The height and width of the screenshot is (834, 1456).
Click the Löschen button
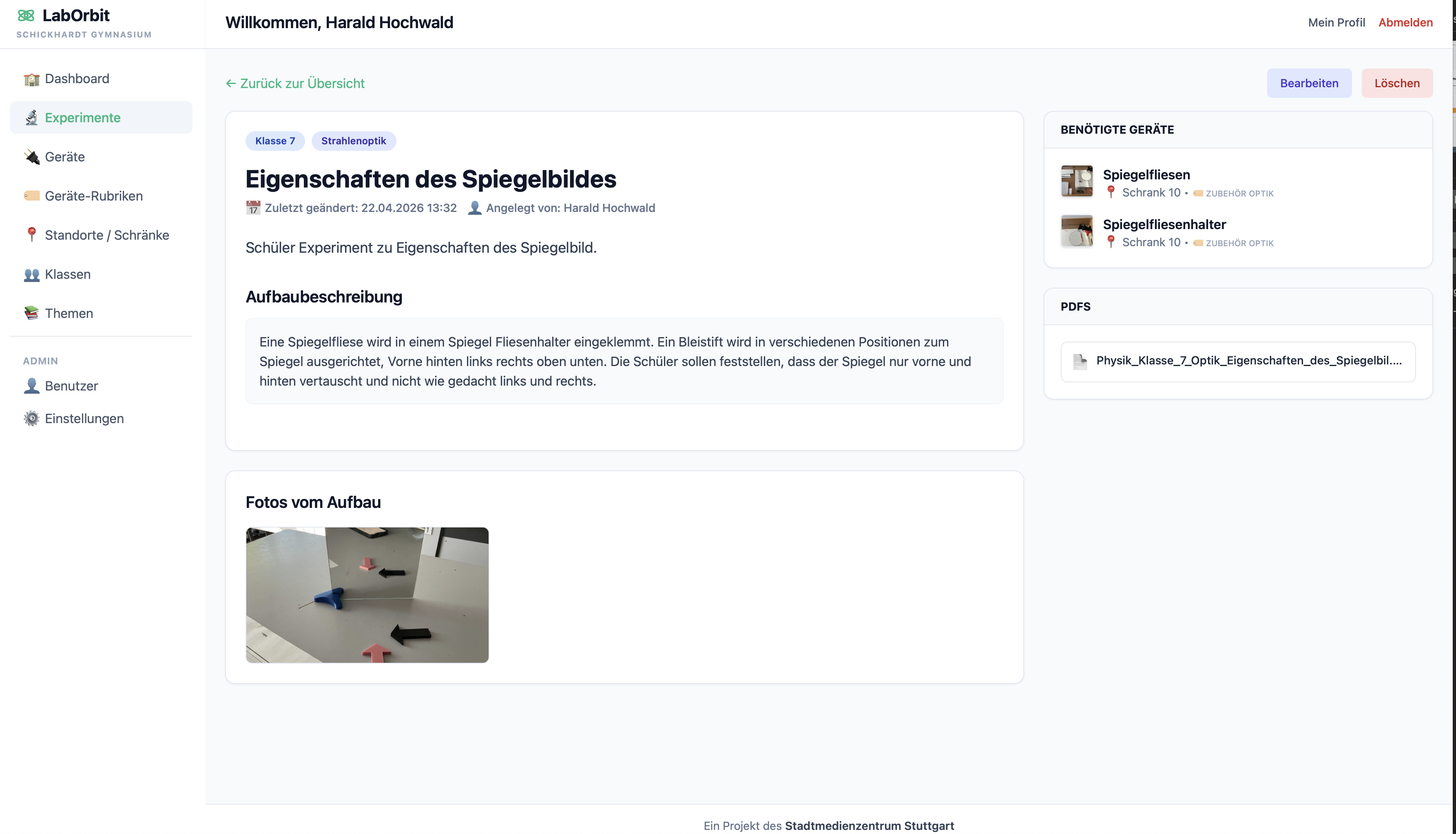[x=1396, y=82]
